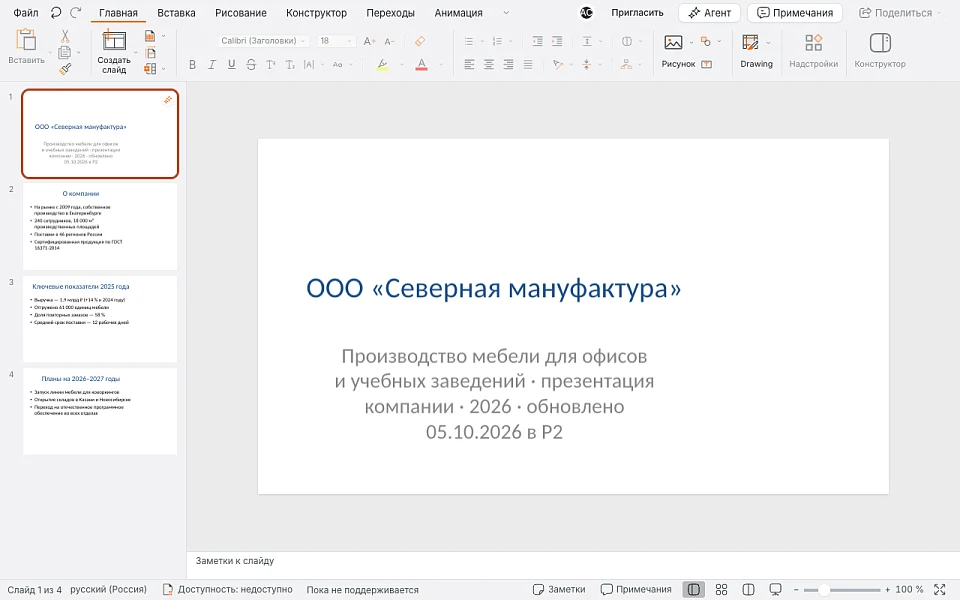Switch to reading view icon in status bar
This screenshot has width=960, height=600.
click(x=748, y=590)
